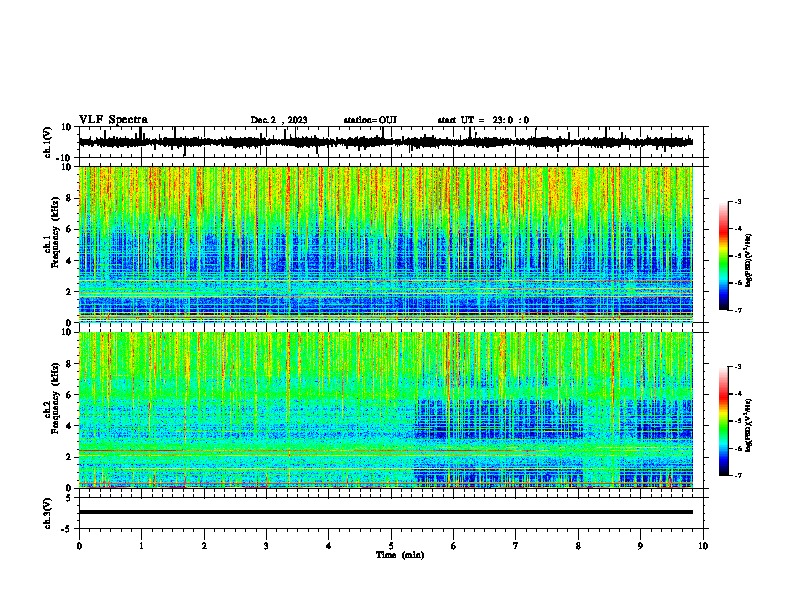Click the "-7" label on ch.2 color scale

pyautogui.click(x=737, y=475)
